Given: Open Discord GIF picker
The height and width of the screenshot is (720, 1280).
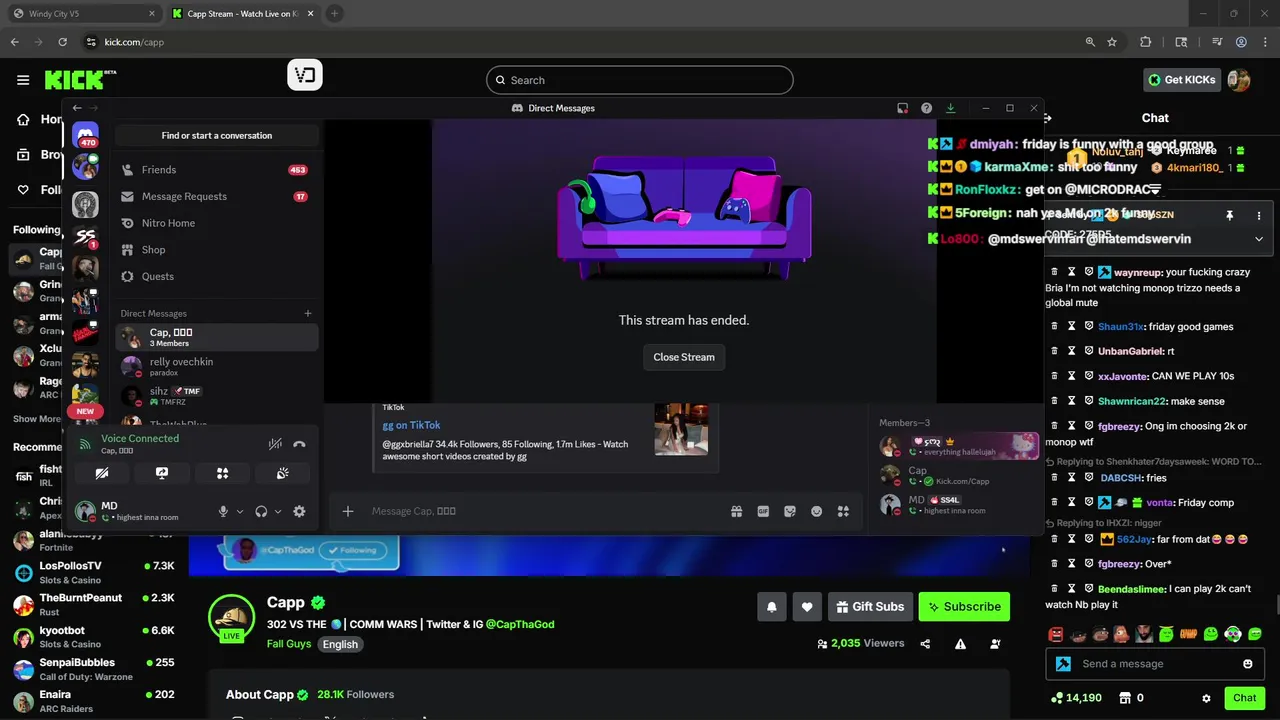Looking at the screenshot, I should tap(763, 511).
